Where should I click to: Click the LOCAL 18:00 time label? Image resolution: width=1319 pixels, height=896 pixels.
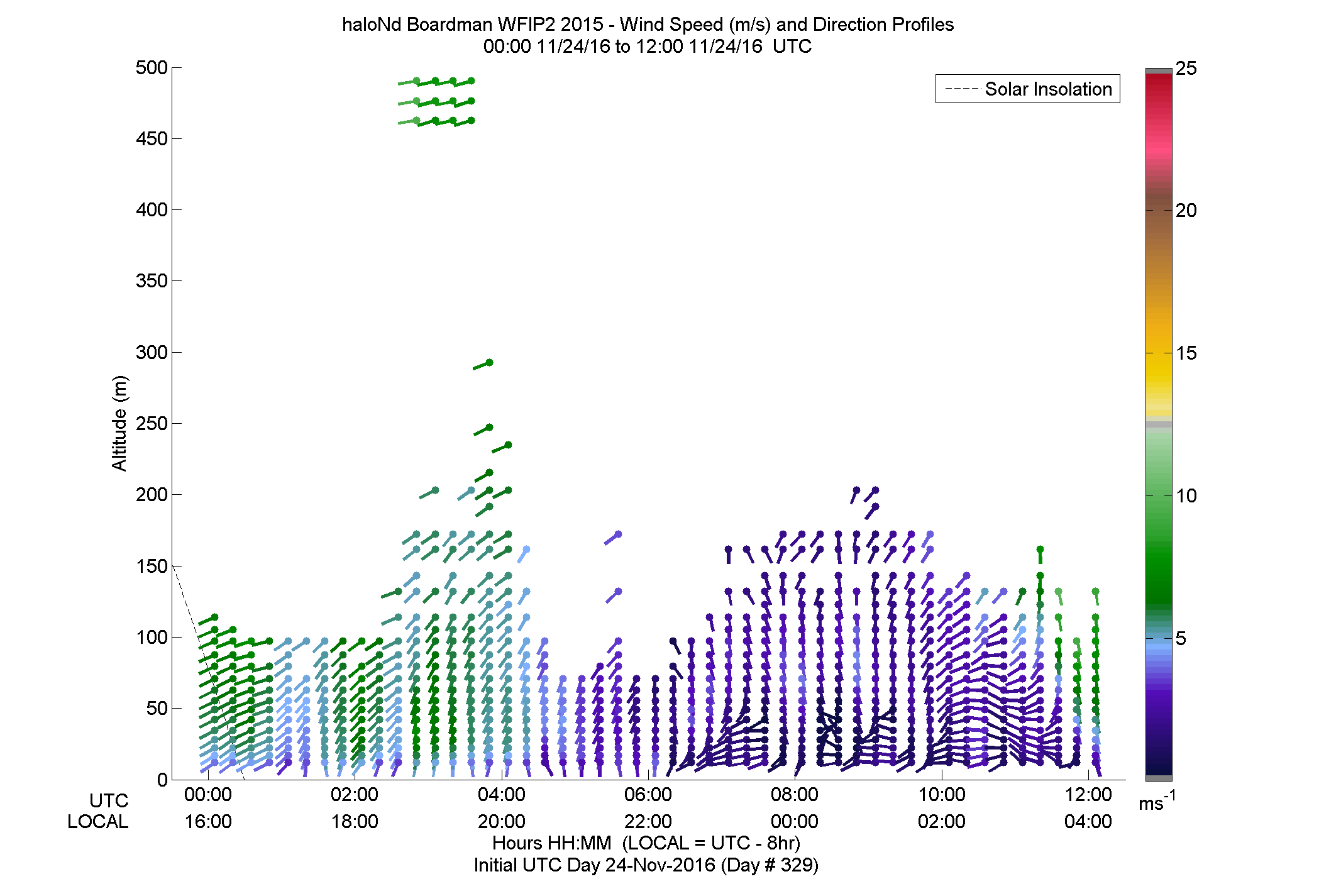(355, 821)
